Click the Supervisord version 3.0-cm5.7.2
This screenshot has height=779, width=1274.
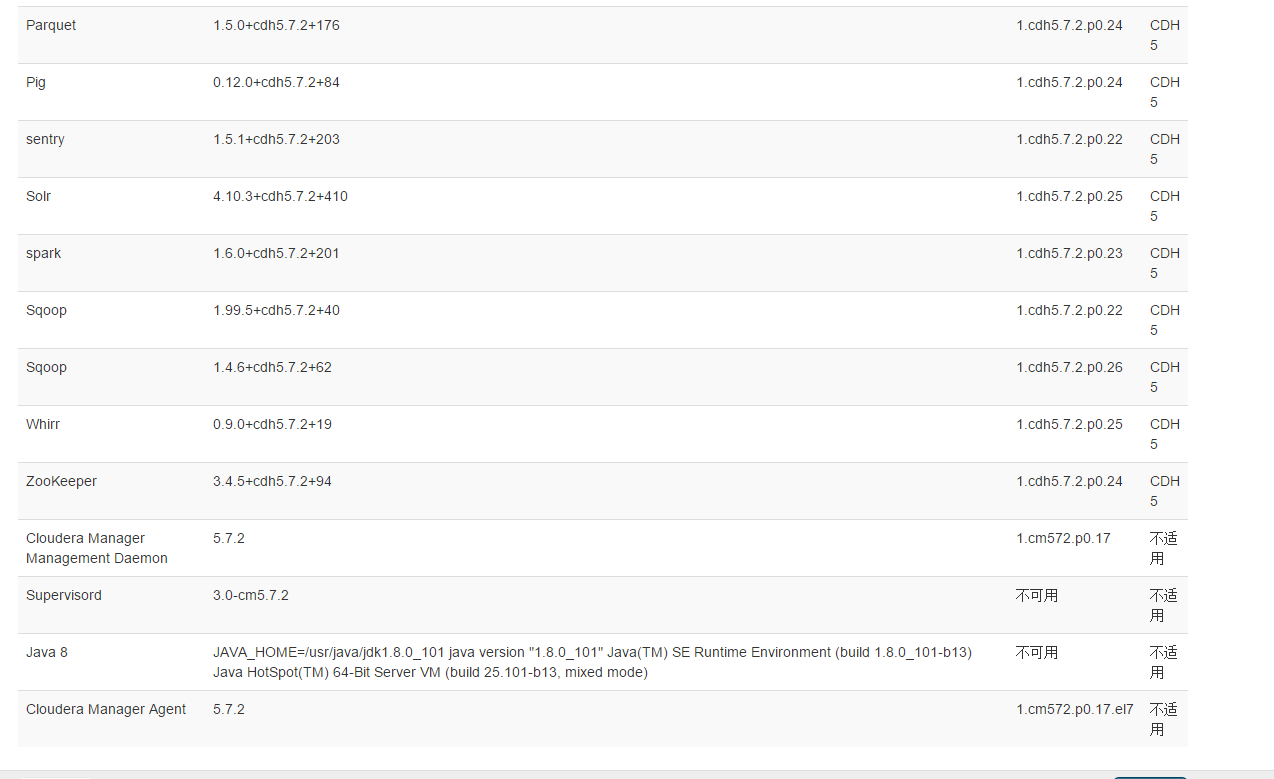click(x=251, y=595)
